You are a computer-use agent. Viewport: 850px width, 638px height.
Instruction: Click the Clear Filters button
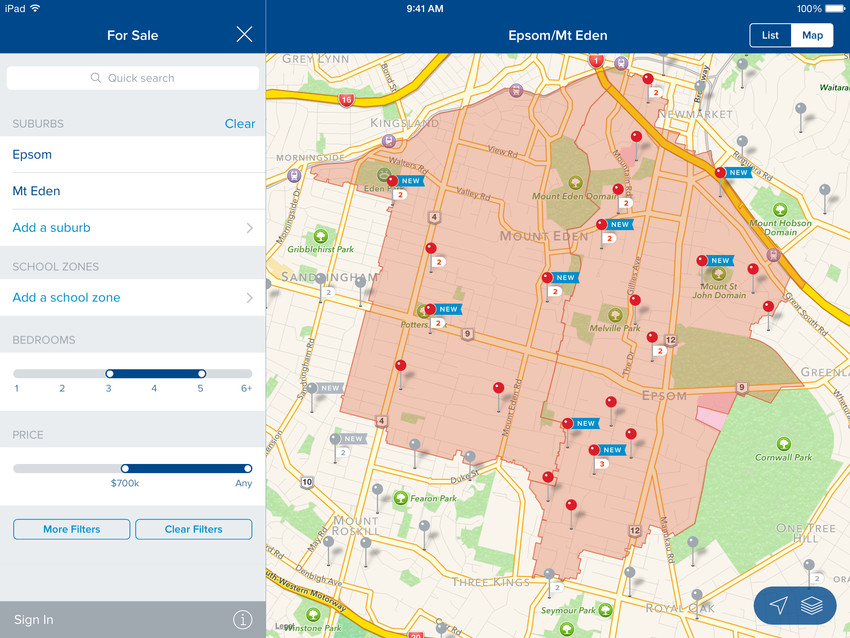click(194, 529)
